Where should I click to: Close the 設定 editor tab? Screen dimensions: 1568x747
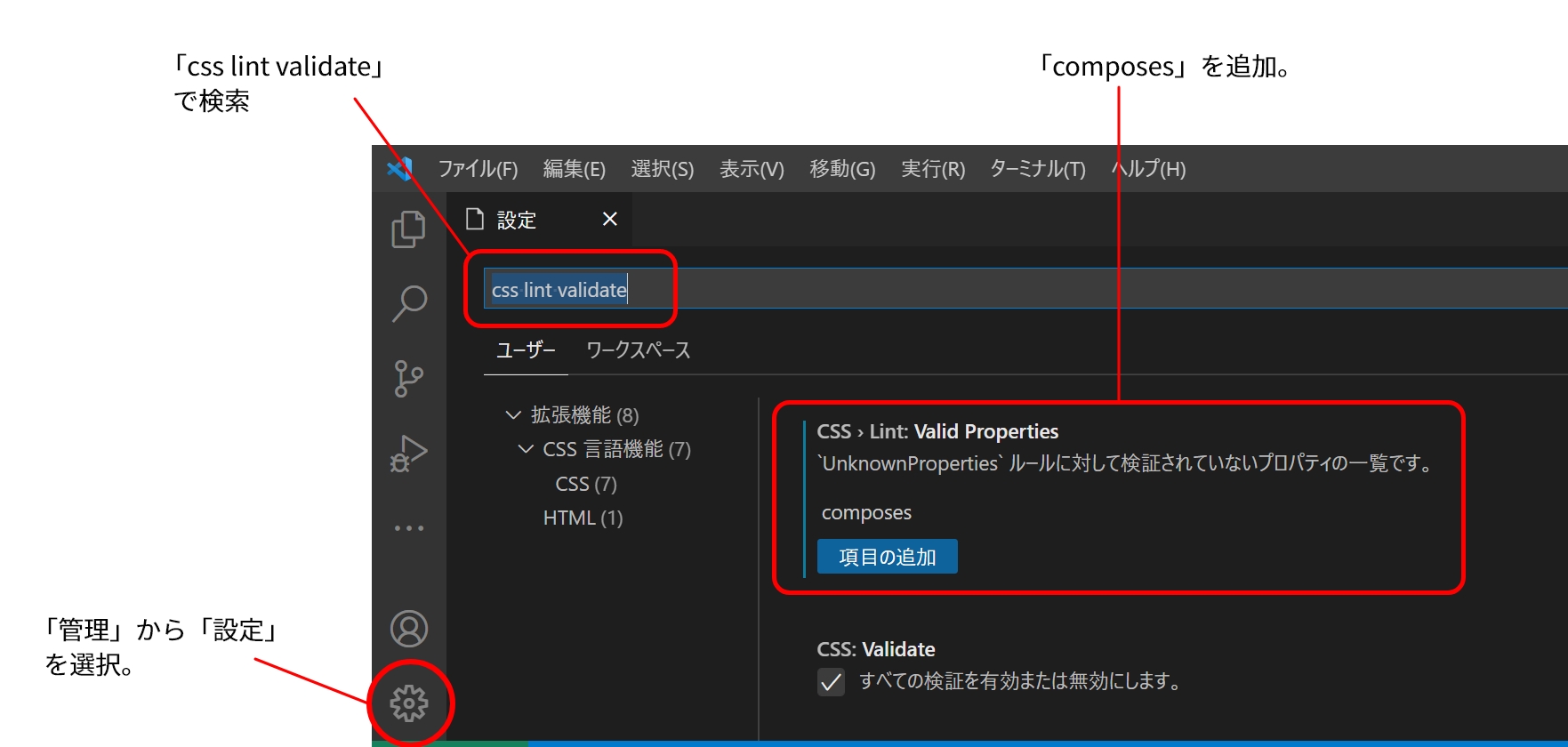[609, 219]
